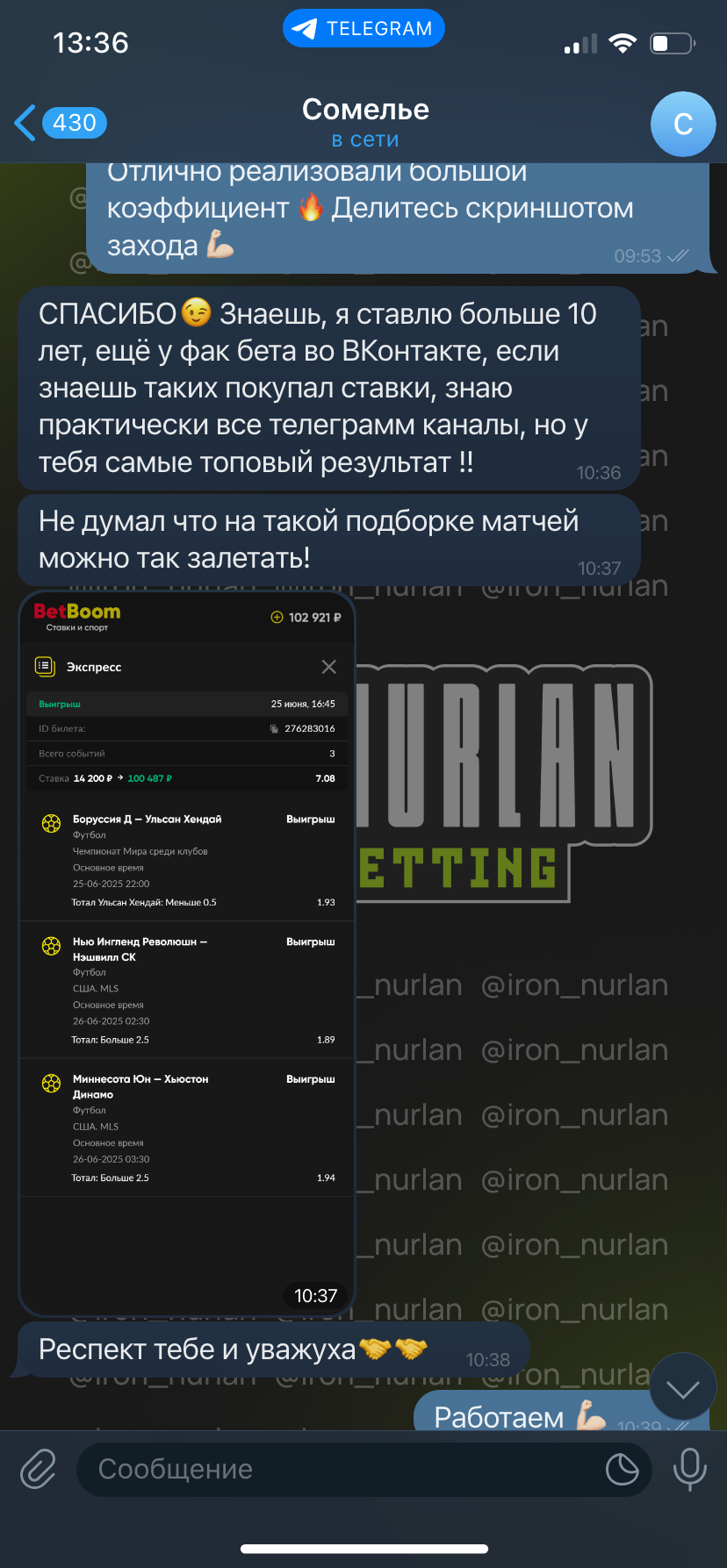Select the СПАСИБО message bubble
Screen dimensions: 727x1568
(328, 388)
